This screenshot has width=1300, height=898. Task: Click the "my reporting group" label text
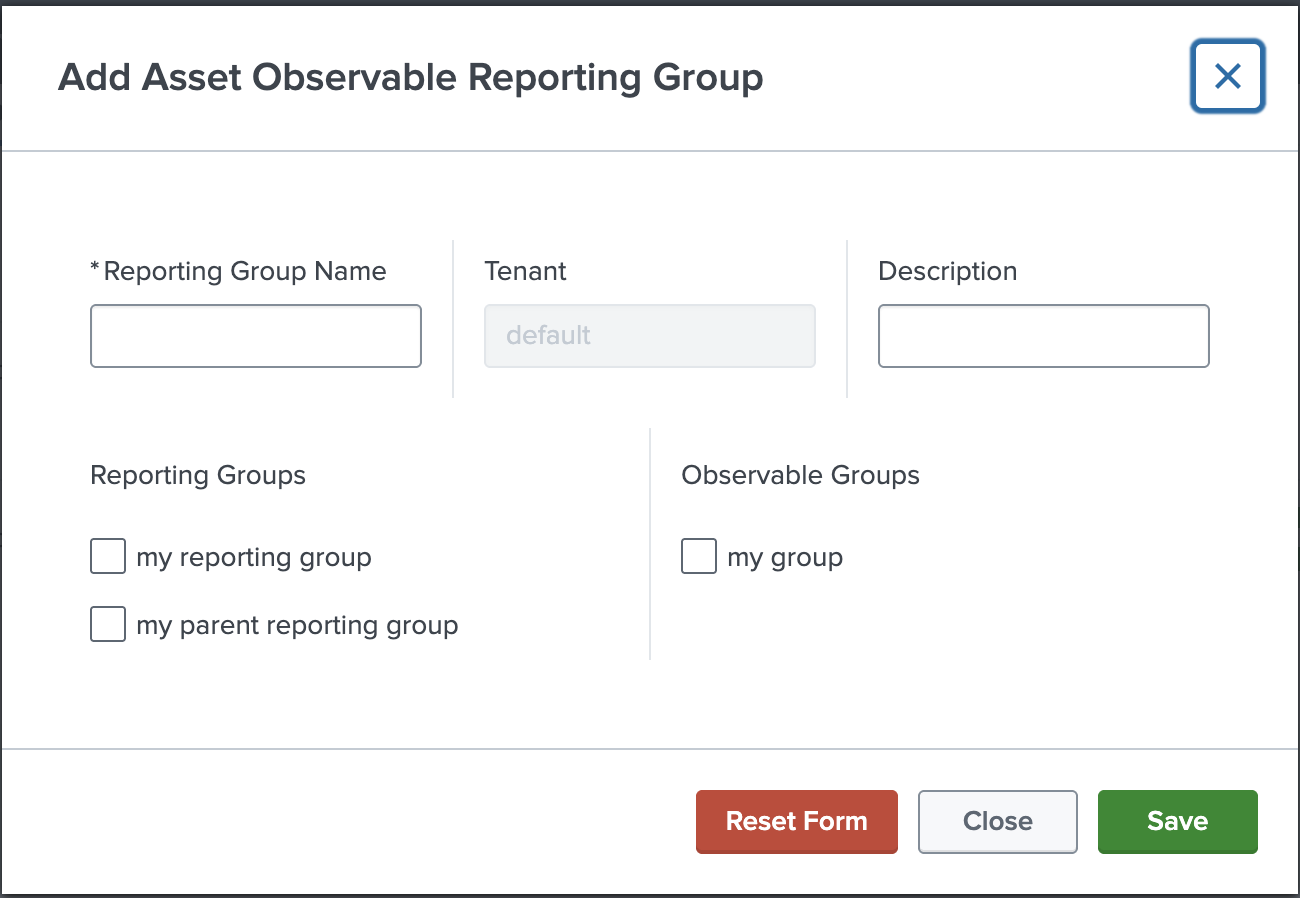pos(252,557)
